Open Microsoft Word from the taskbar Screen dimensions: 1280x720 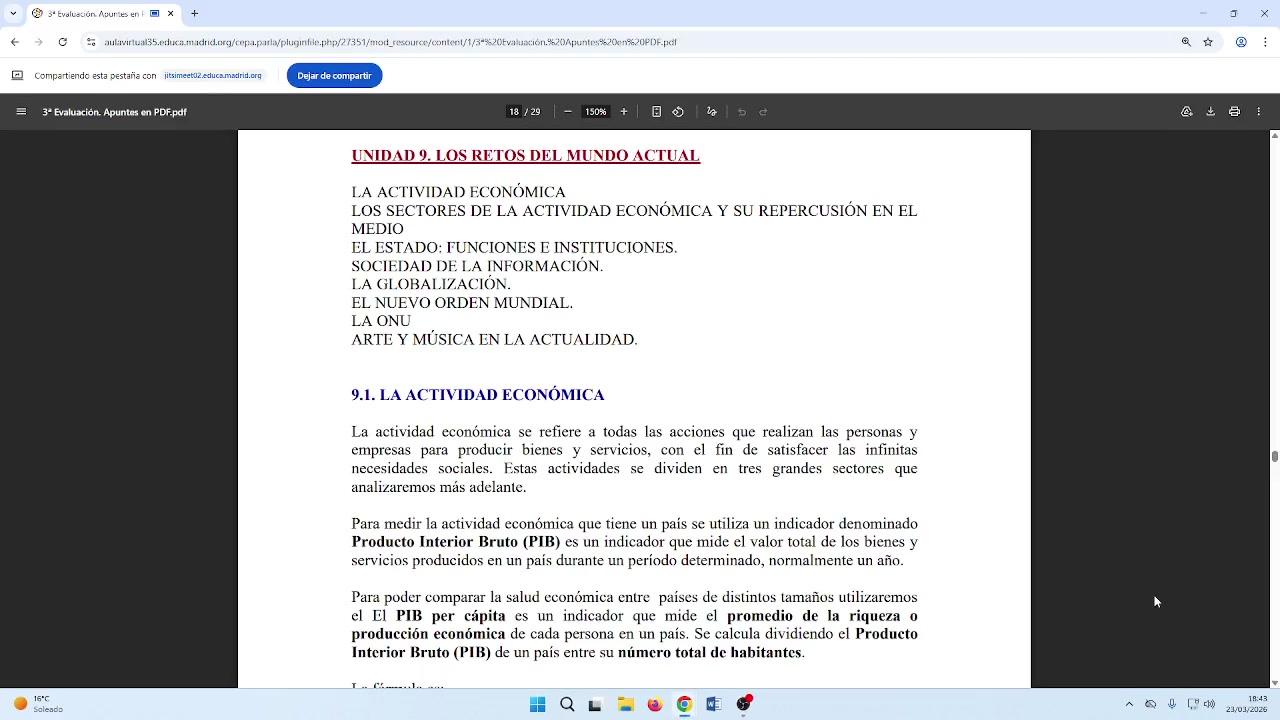coord(713,704)
